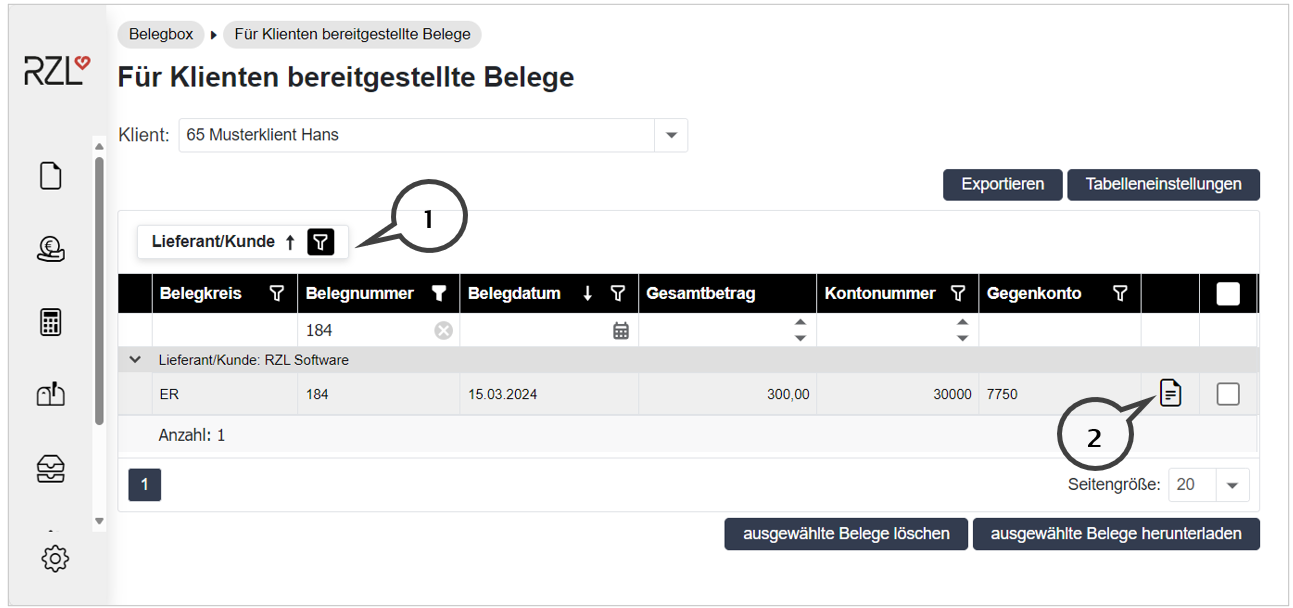Open the settings gear icon
Viewport: 1293px width, 608px height.
click(x=54, y=558)
